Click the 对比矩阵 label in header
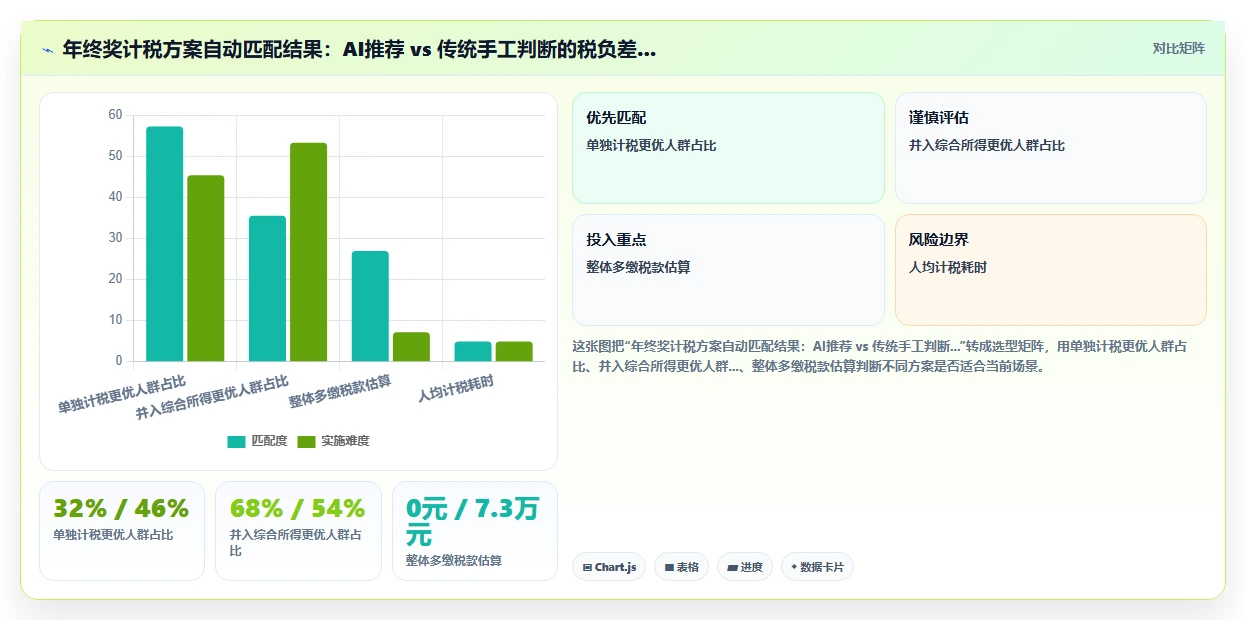 click(x=1179, y=48)
